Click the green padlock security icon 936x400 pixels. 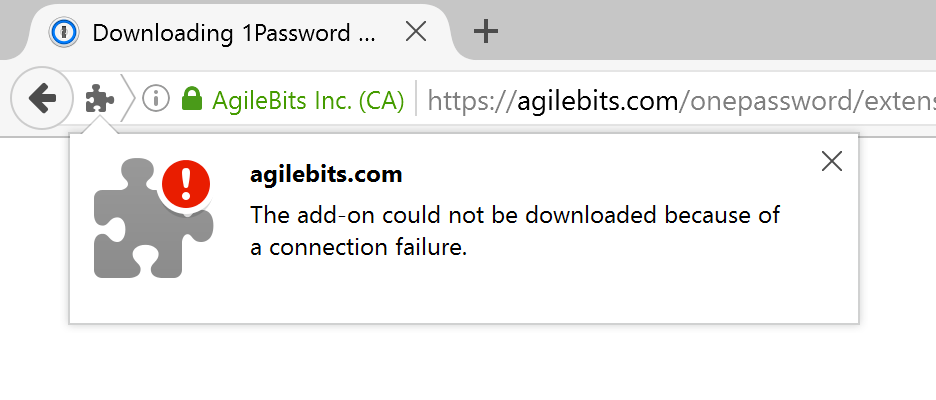click(x=192, y=99)
